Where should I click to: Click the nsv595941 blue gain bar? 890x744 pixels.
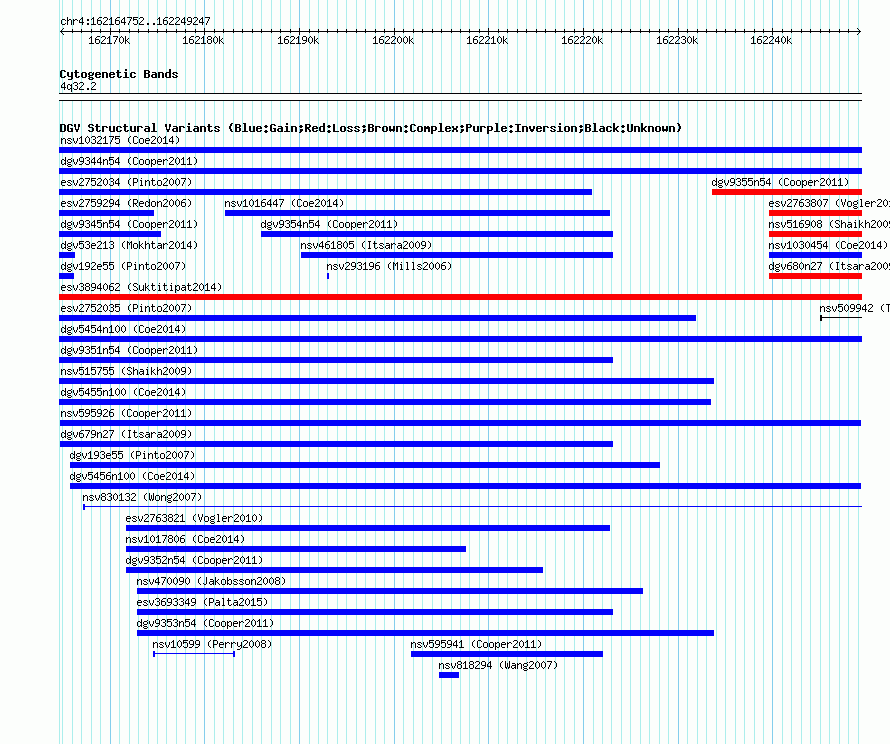click(x=507, y=654)
